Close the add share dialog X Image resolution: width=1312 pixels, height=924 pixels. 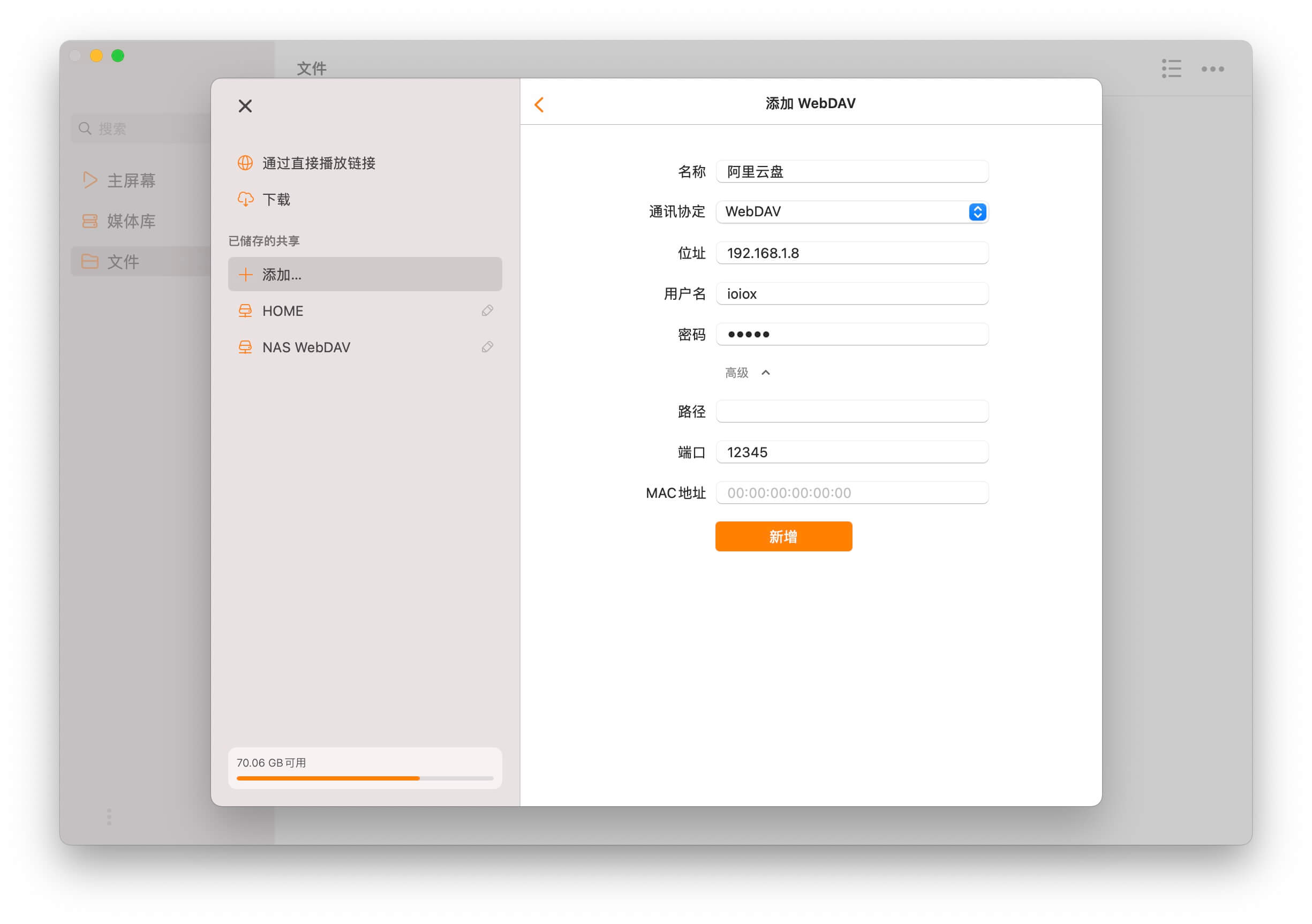click(x=245, y=106)
